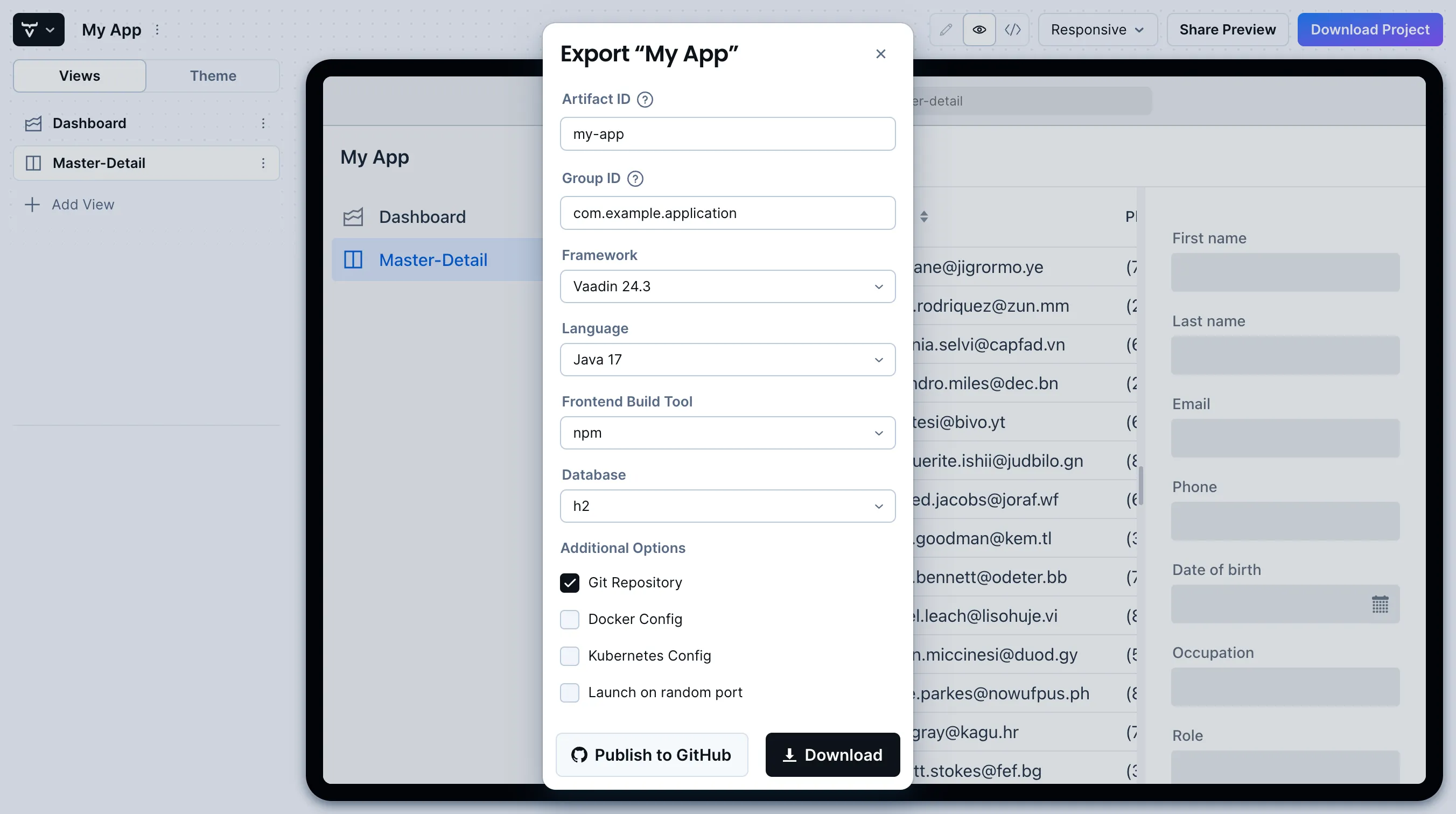Show Artifact ID help tooltip
The width and height of the screenshot is (1456, 814).
pos(645,100)
